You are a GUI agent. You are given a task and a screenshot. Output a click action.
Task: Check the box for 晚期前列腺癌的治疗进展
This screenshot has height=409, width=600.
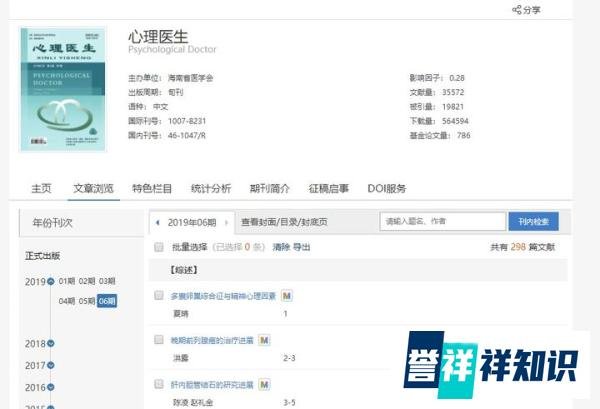[x=159, y=340]
